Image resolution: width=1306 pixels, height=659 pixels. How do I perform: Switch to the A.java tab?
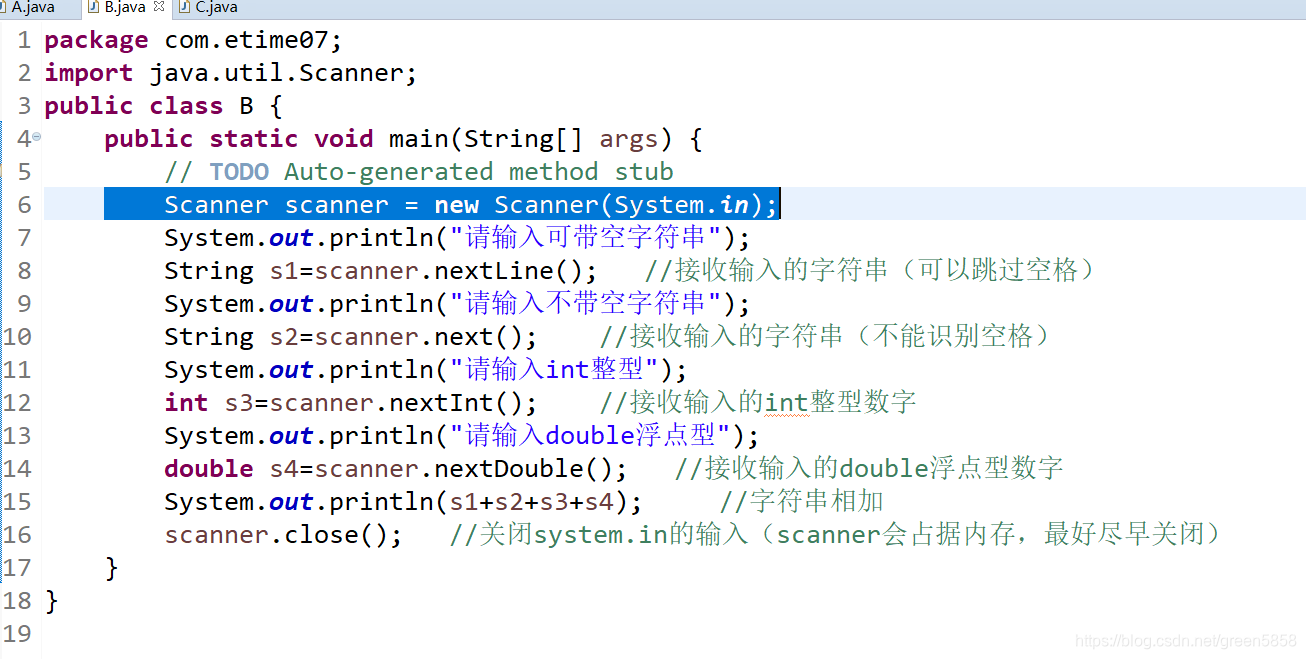(x=35, y=8)
